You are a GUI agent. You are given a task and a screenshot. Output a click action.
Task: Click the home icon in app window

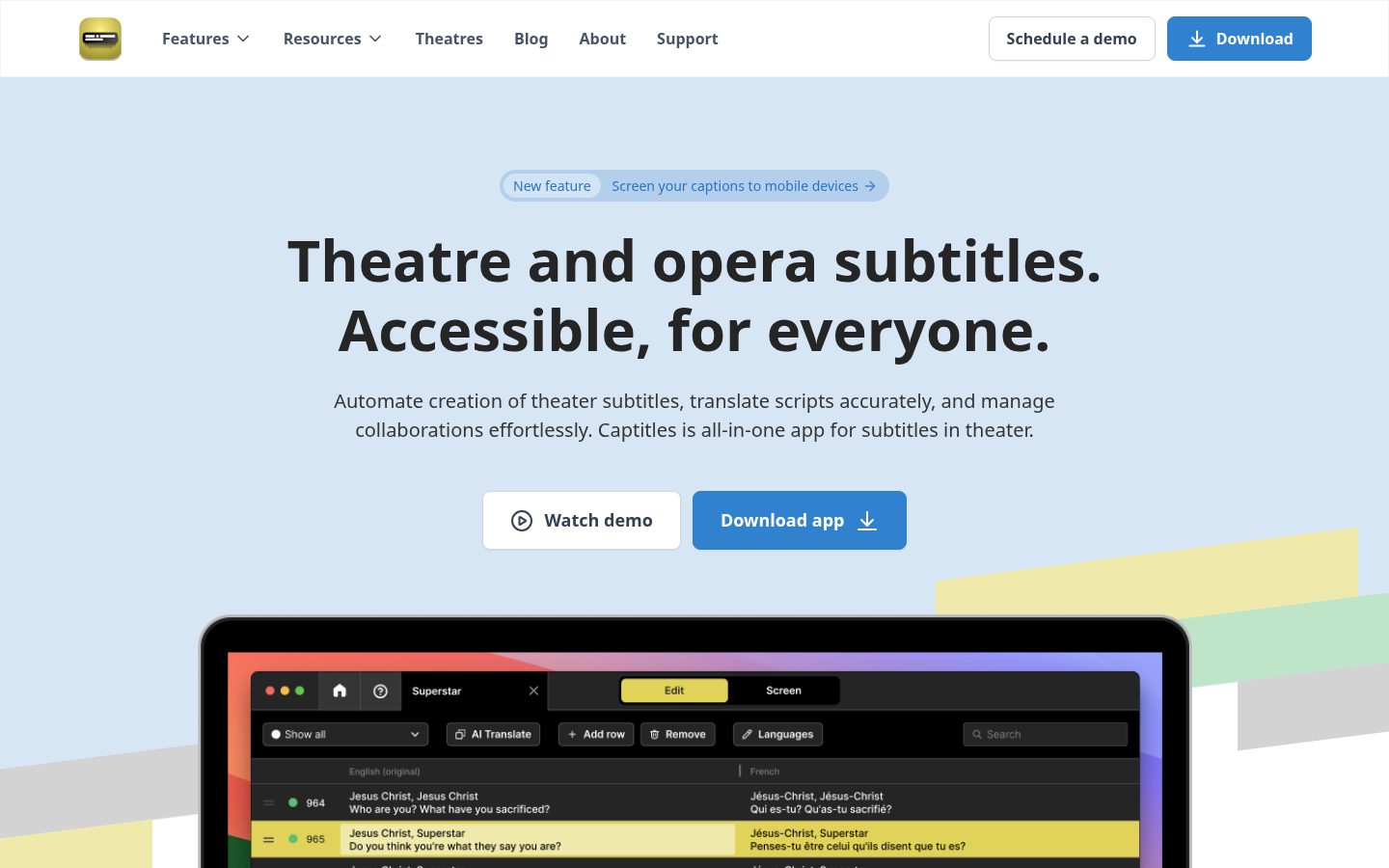point(340,691)
